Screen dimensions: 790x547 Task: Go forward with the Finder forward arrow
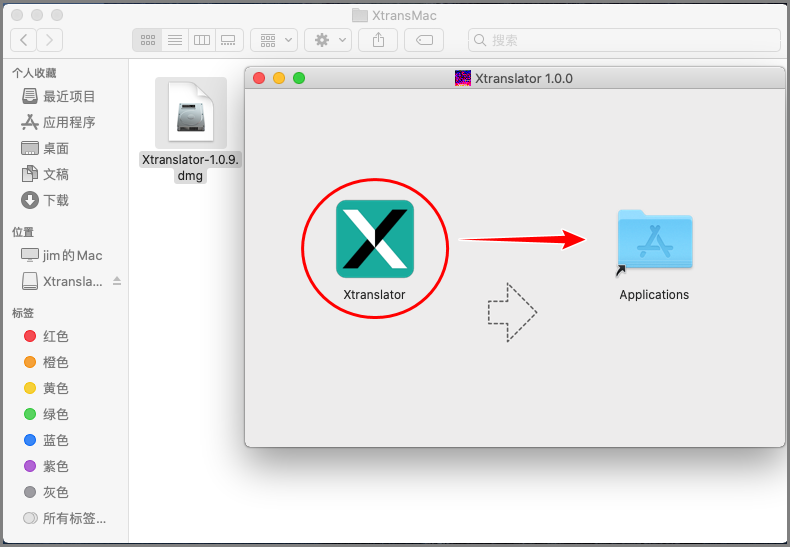click(x=49, y=40)
